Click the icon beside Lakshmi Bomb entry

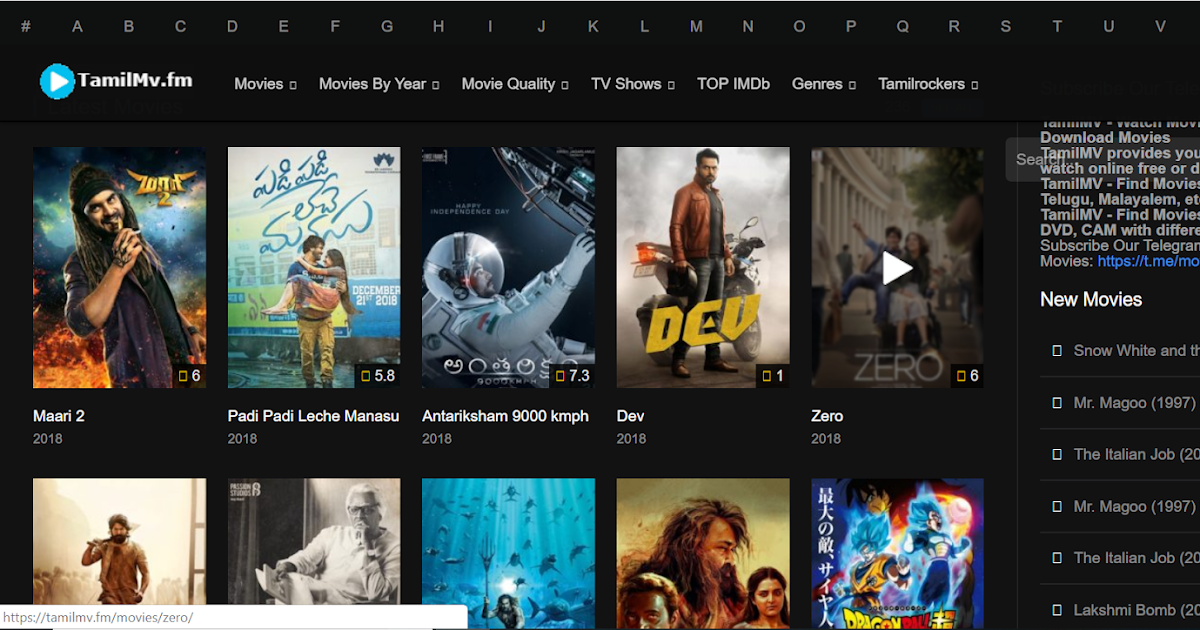click(x=1057, y=610)
